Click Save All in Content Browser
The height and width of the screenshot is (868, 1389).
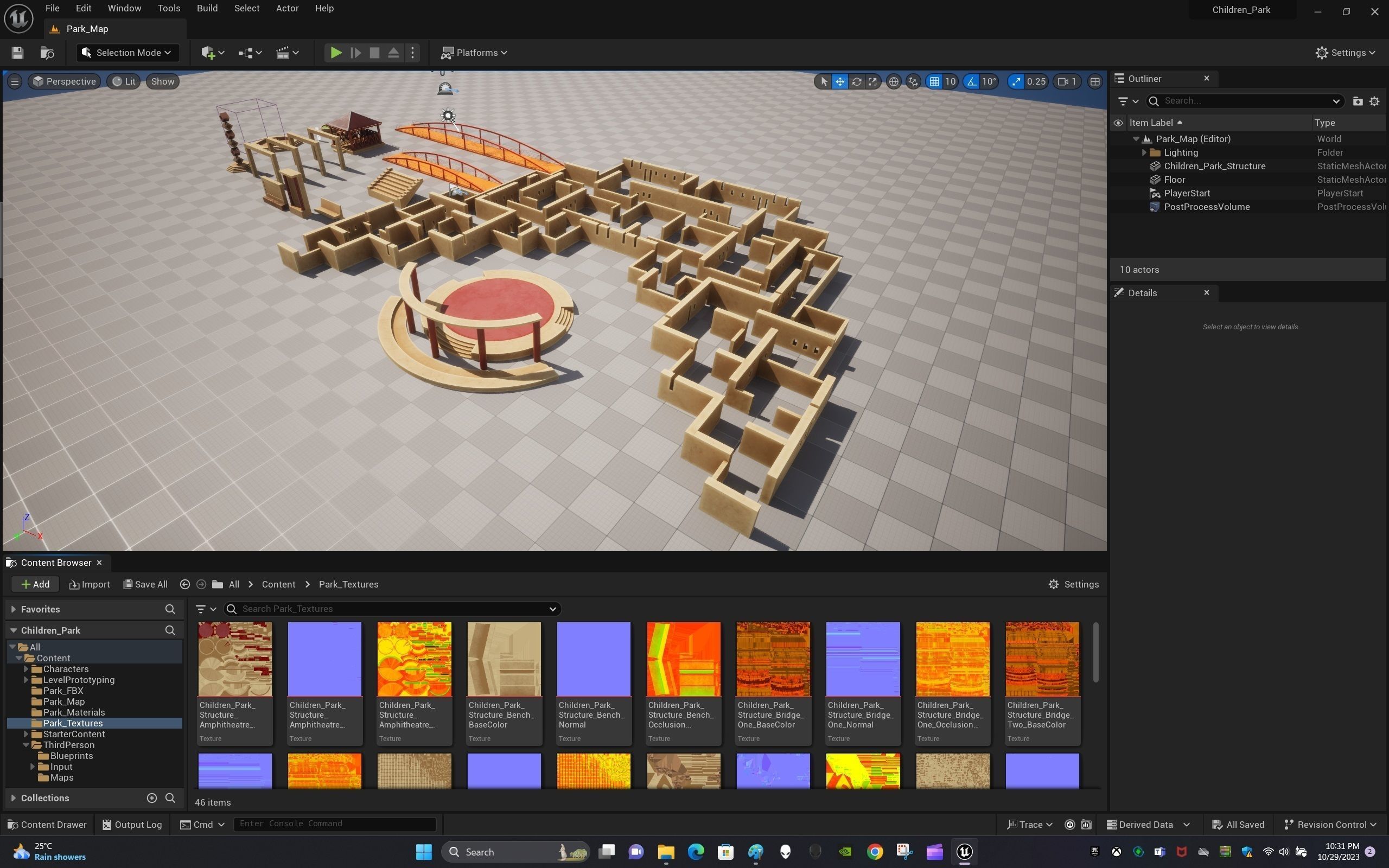tap(145, 584)
